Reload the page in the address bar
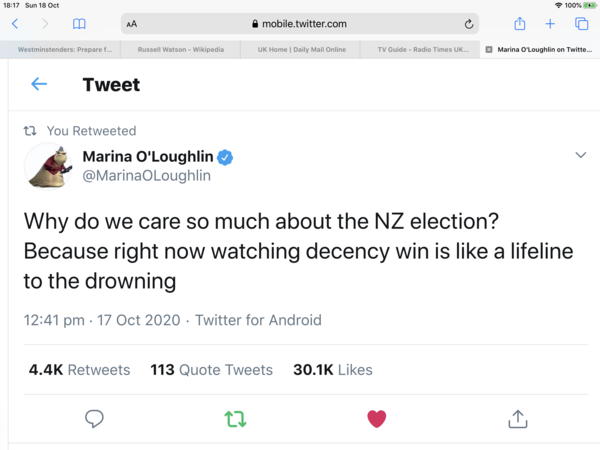This screenshot has height=450, width=600. pyautogui.click(x=468, y=24)
